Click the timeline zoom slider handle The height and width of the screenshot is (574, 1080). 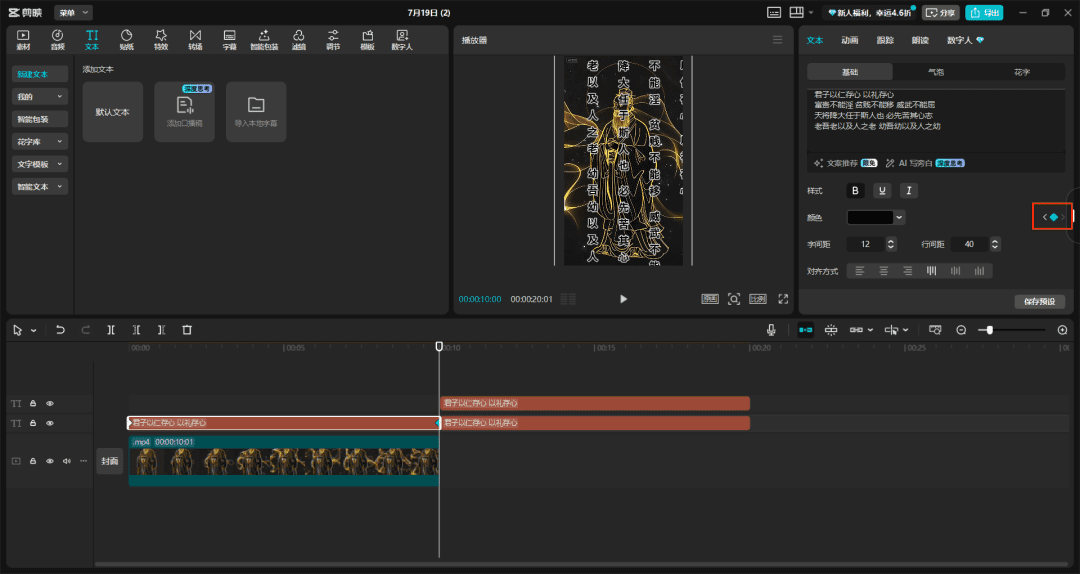coord(989,330)
